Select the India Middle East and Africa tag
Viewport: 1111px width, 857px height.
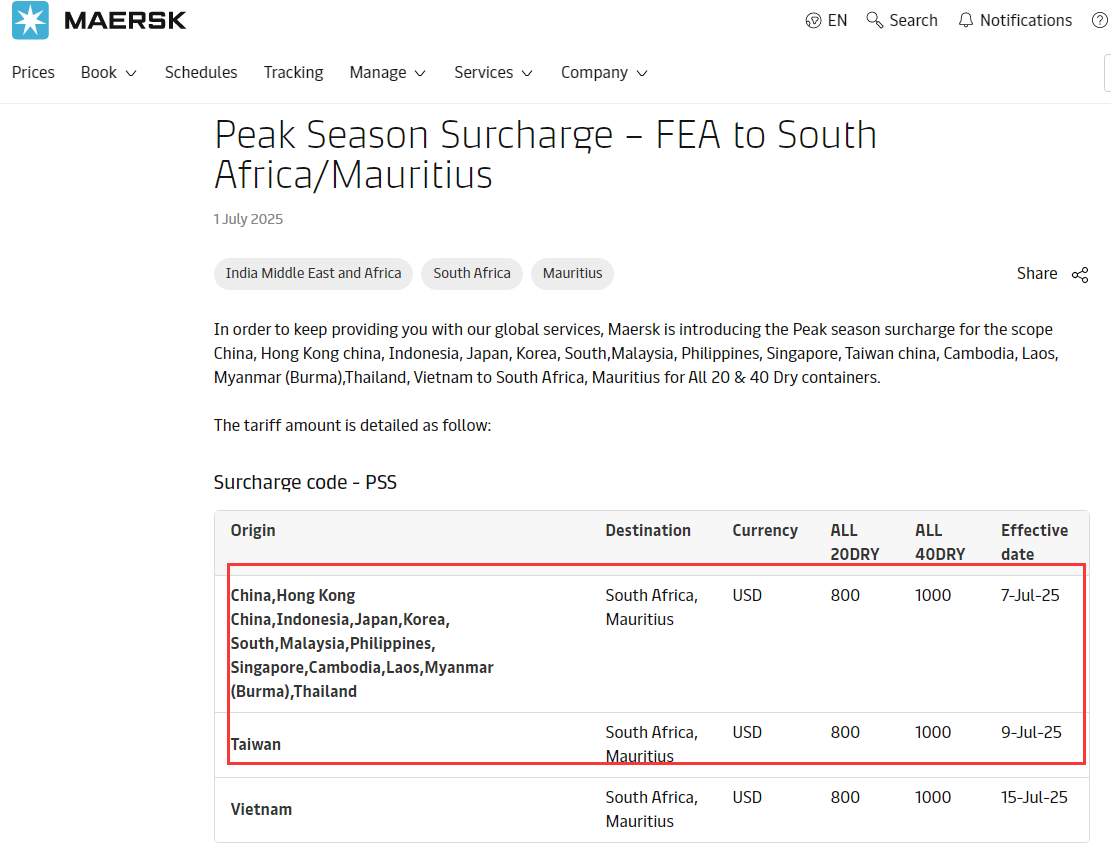click(313, 273)
